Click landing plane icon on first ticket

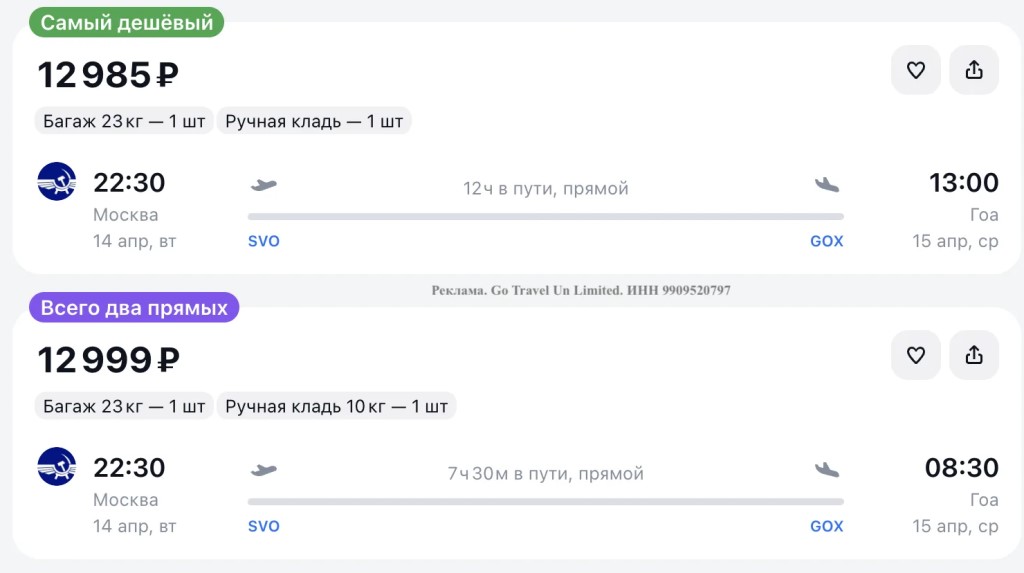tap(827, 185)
